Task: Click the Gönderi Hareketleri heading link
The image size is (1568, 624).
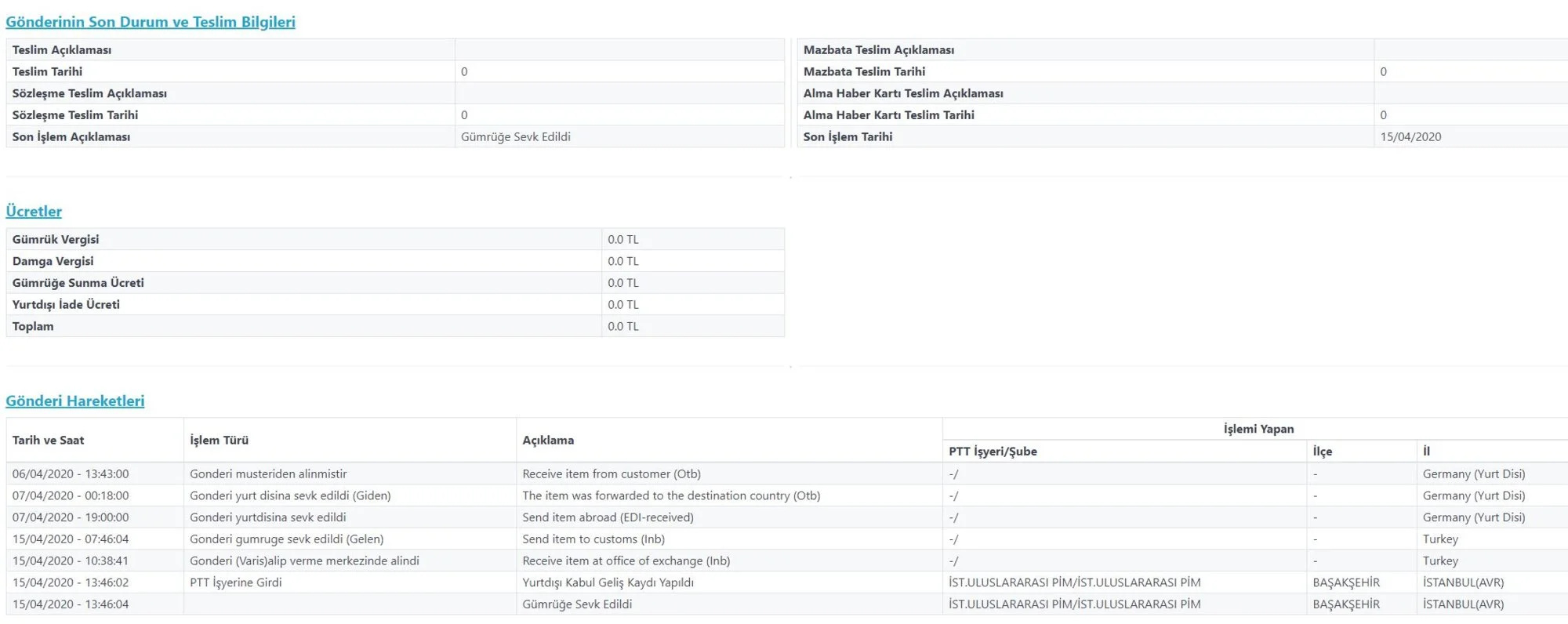Action: tap(75, 401)
